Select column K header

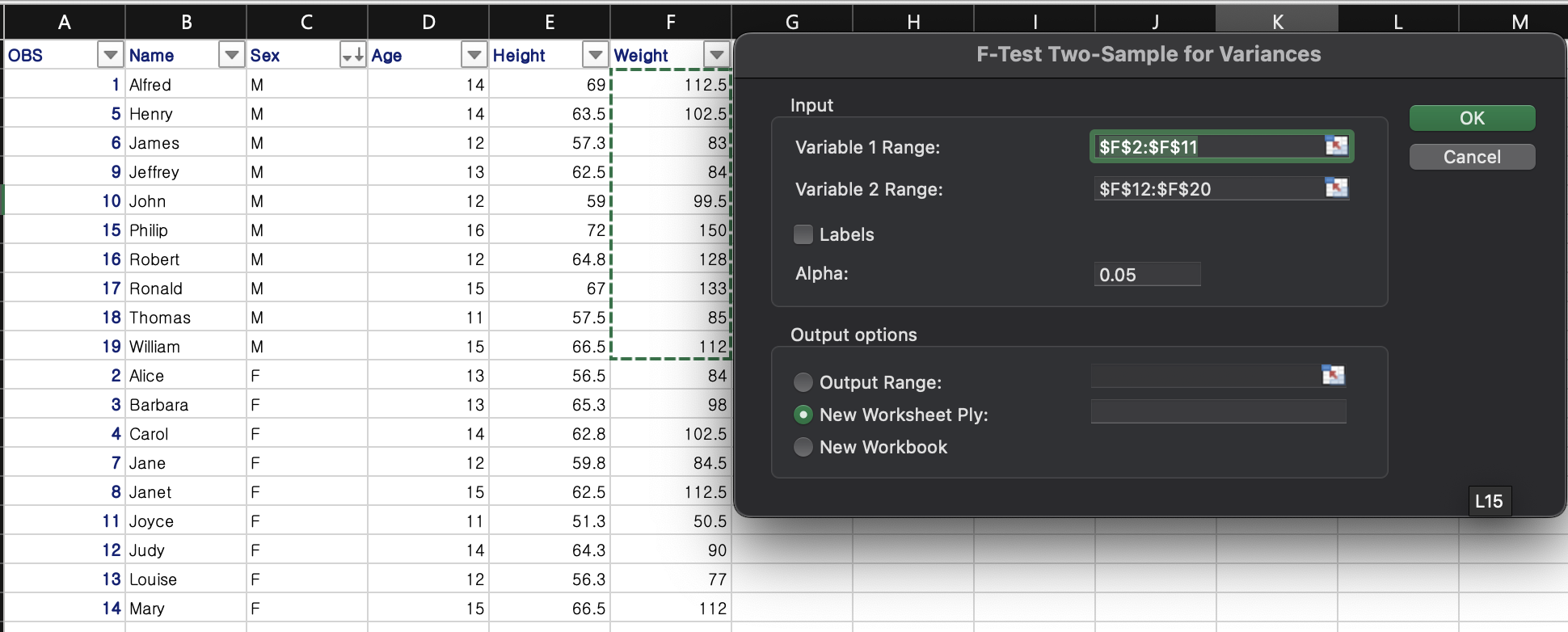(1277, 20)
